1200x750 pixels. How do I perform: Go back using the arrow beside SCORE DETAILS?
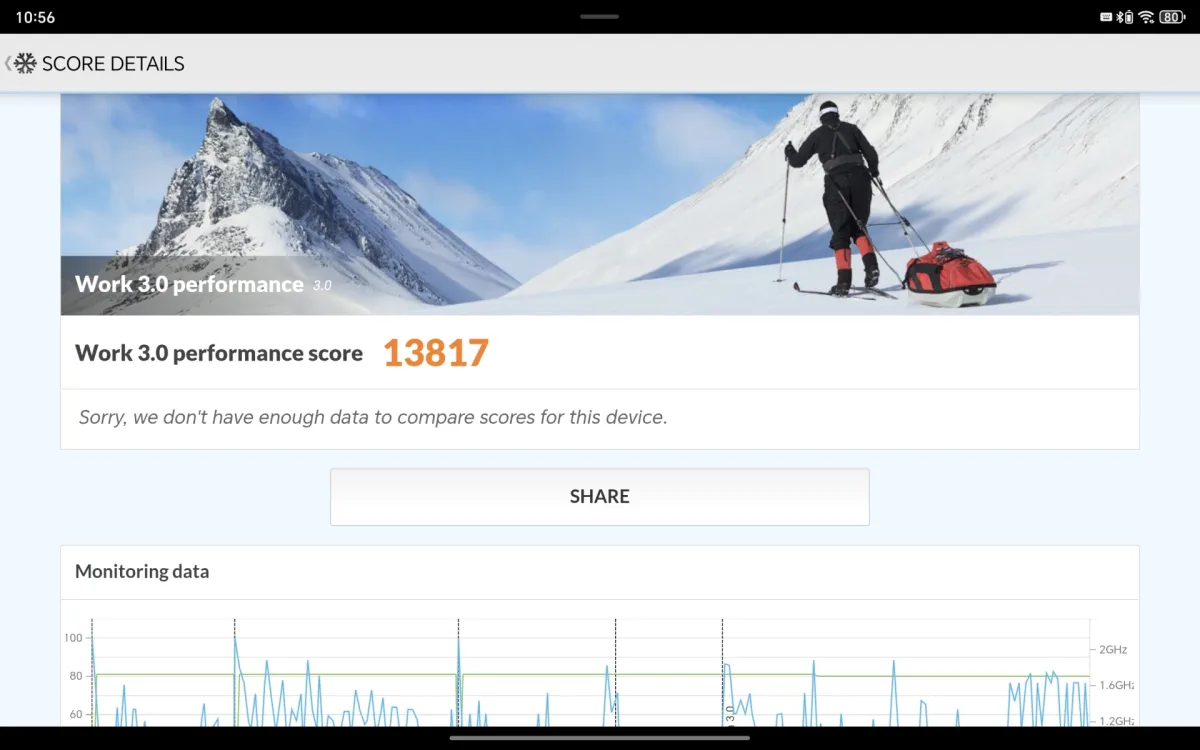tap(8, 63)
